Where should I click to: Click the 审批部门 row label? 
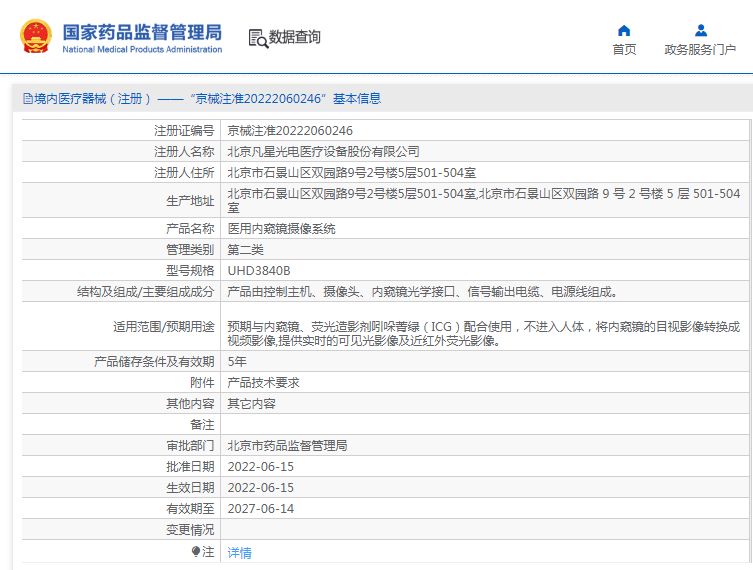[x=190, y=446]
